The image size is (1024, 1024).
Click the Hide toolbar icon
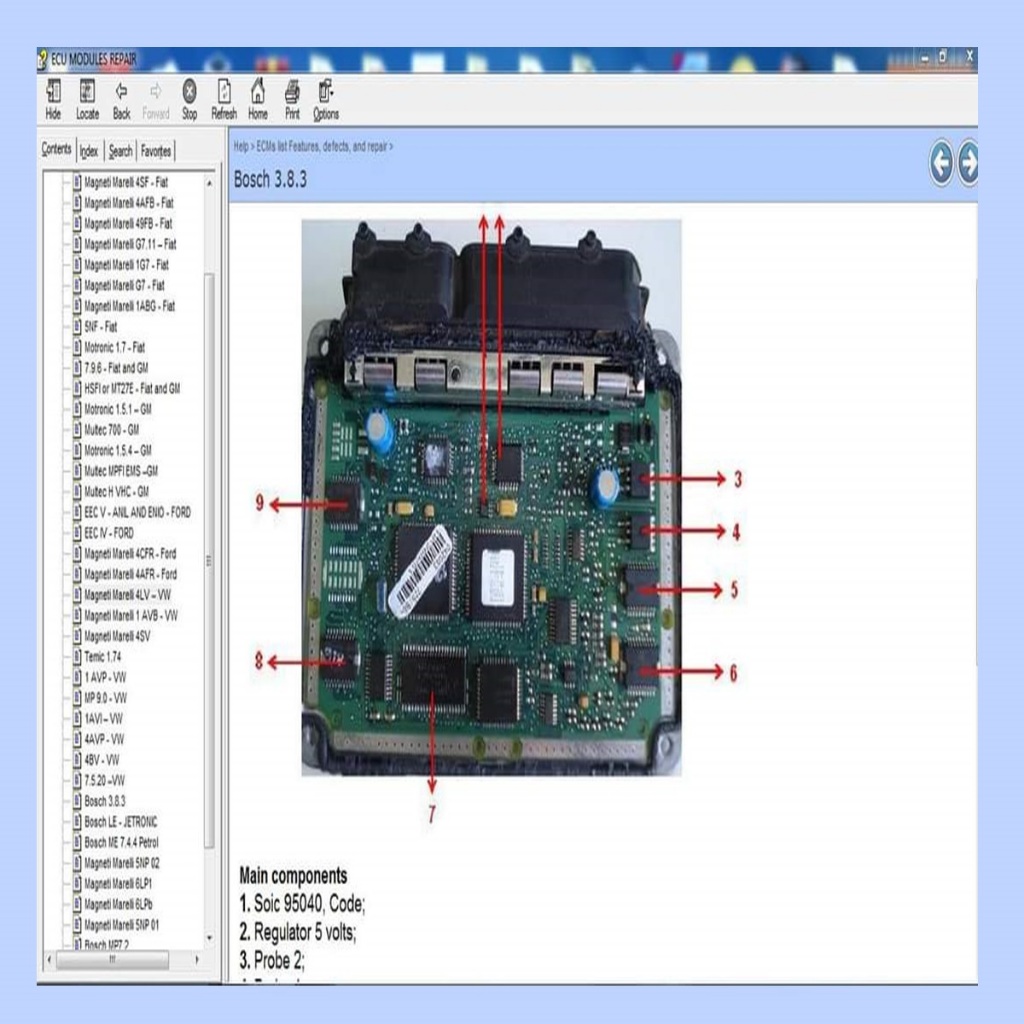54,100
